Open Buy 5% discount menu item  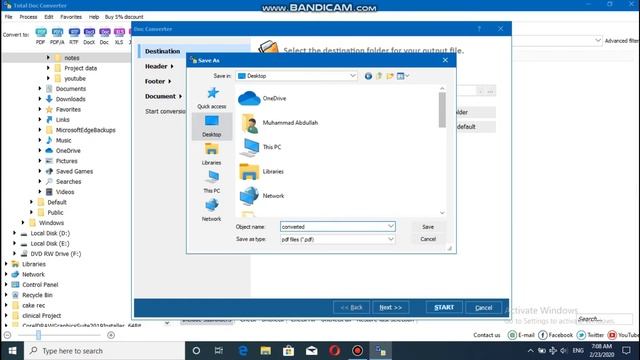(124, 17)
